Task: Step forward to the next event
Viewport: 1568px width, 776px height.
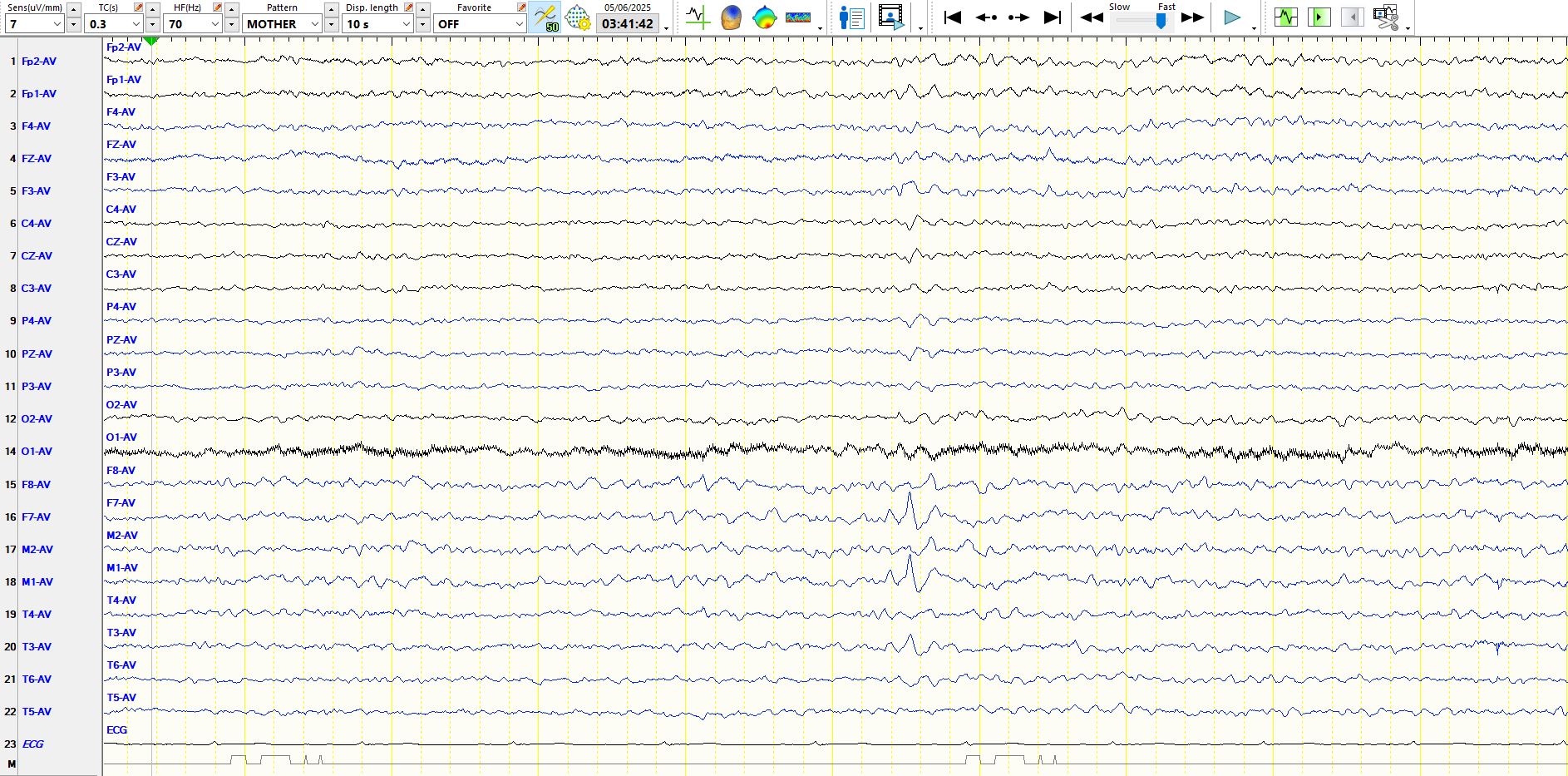Action: tap(1019, 17)
